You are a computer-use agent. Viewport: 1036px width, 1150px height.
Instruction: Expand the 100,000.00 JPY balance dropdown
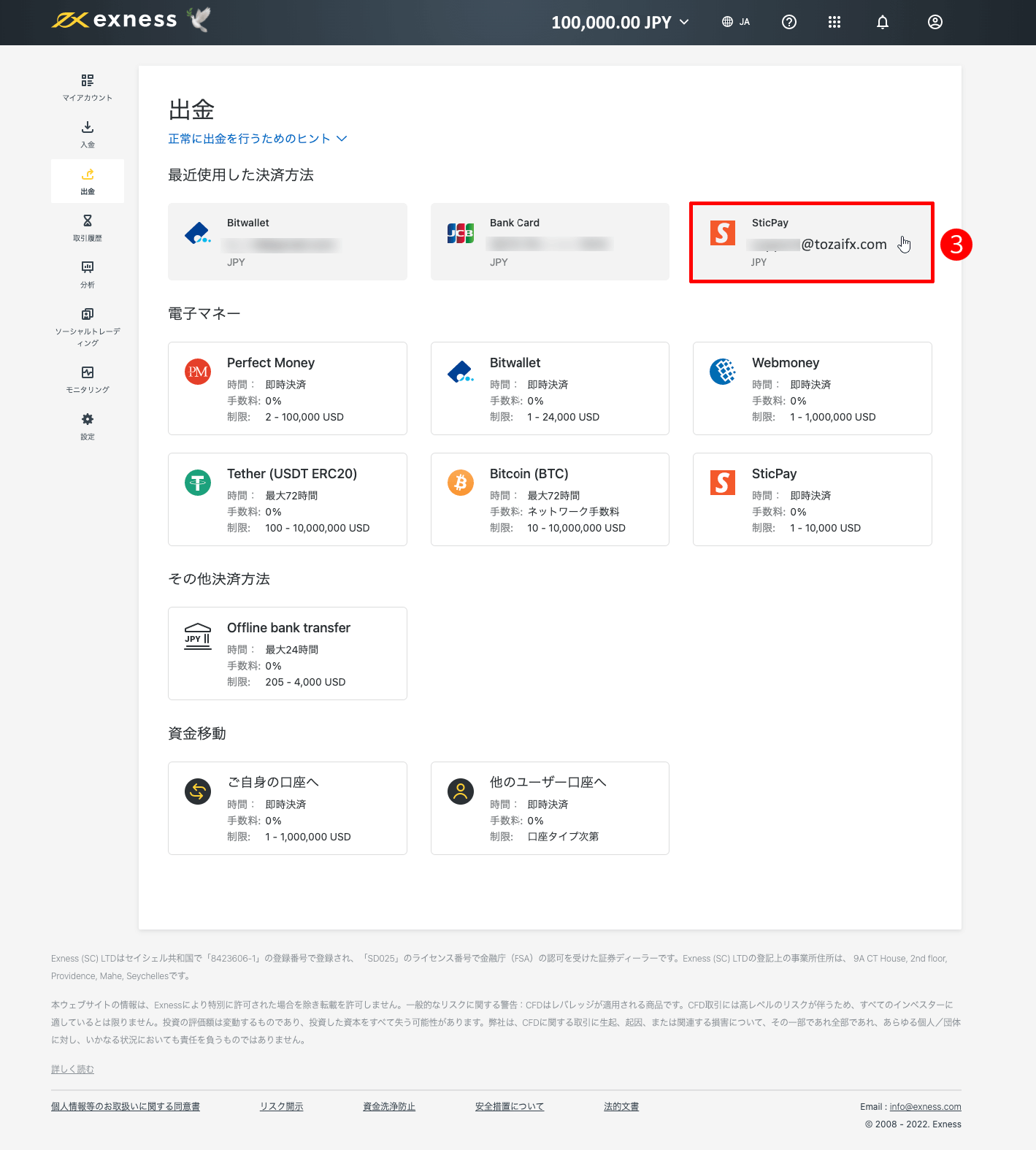click(x=620, y=22)
